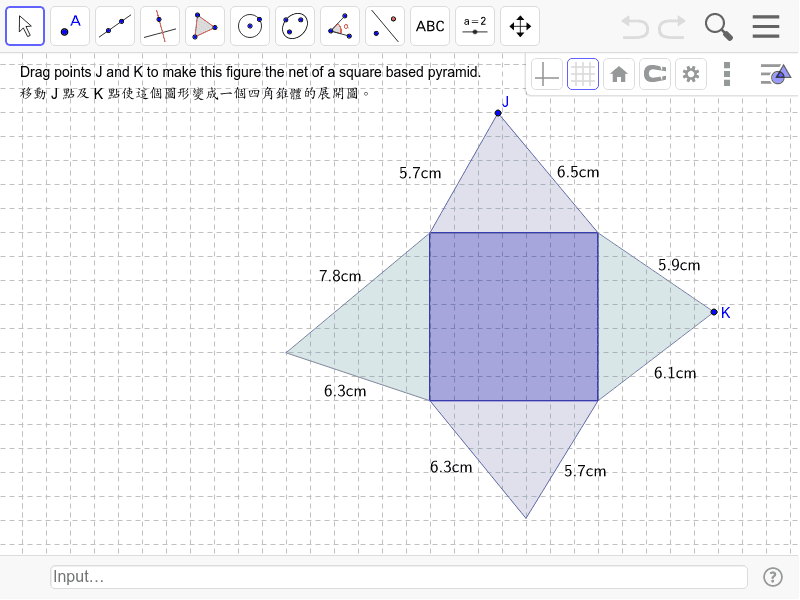800x600 pixels.
Task: Select the Polygon tool
Action: [204, 25]
